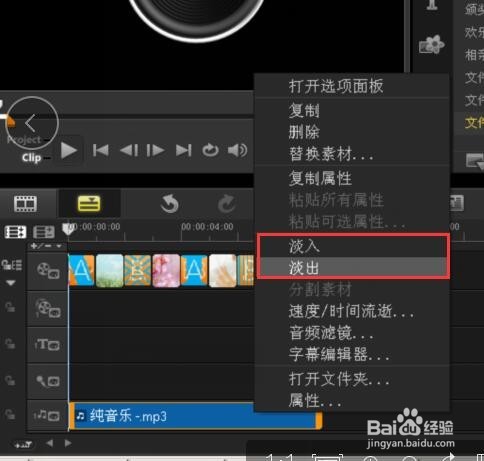Select the pink flowers clip thumbnail

pos(166,270)
